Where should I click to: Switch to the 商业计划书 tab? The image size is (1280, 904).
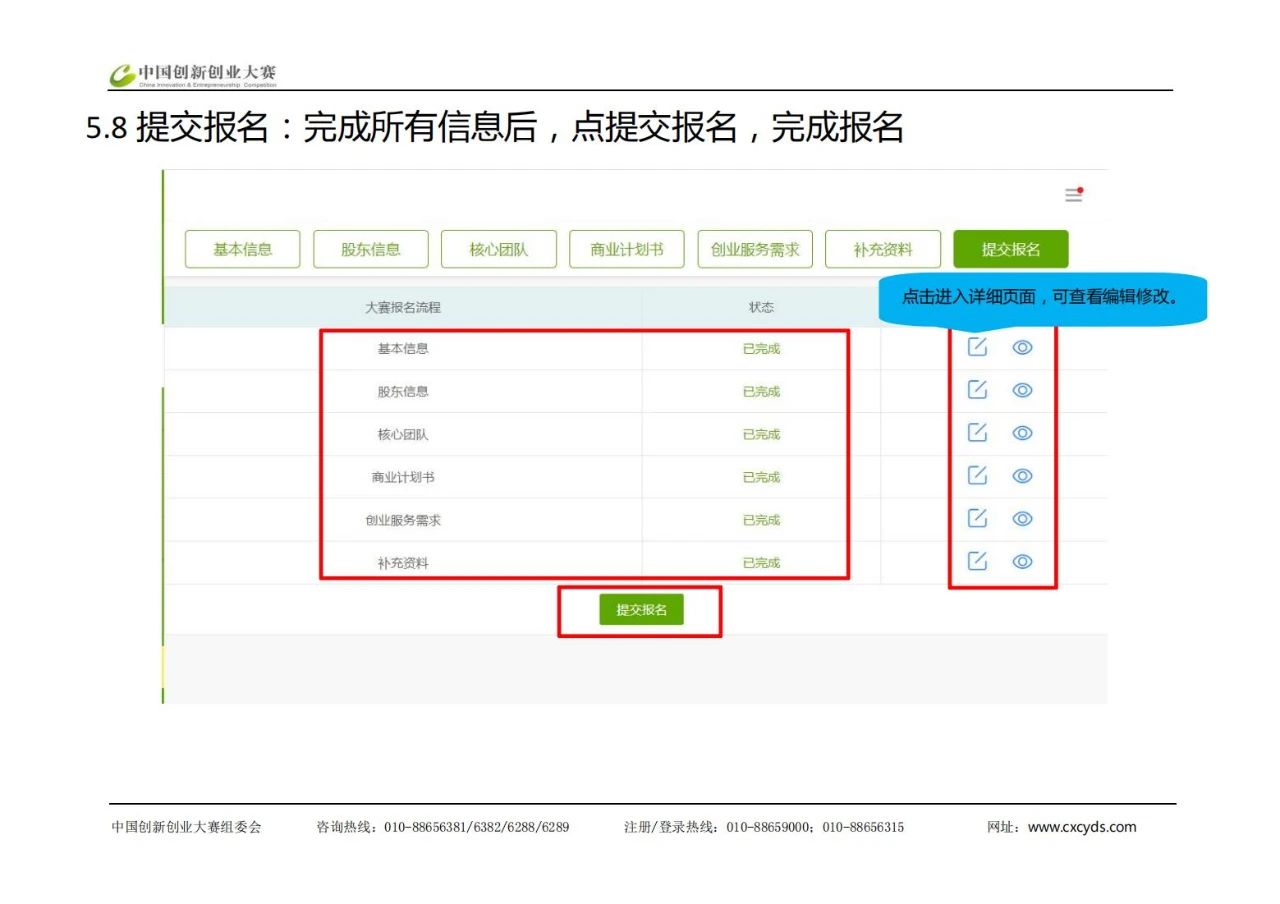point(627,249)
